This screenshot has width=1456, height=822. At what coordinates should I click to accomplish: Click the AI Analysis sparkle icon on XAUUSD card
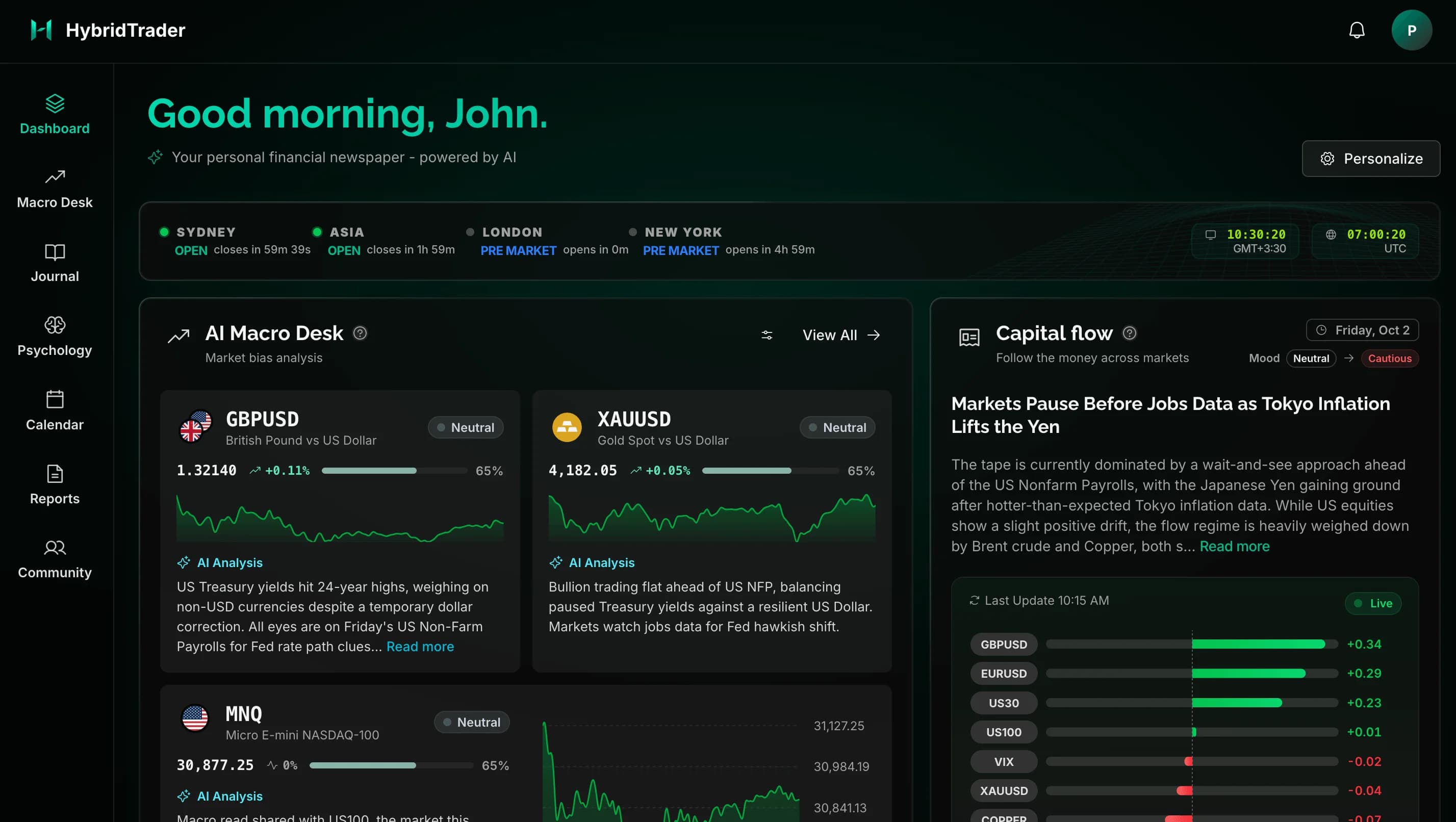pos(555,562)
